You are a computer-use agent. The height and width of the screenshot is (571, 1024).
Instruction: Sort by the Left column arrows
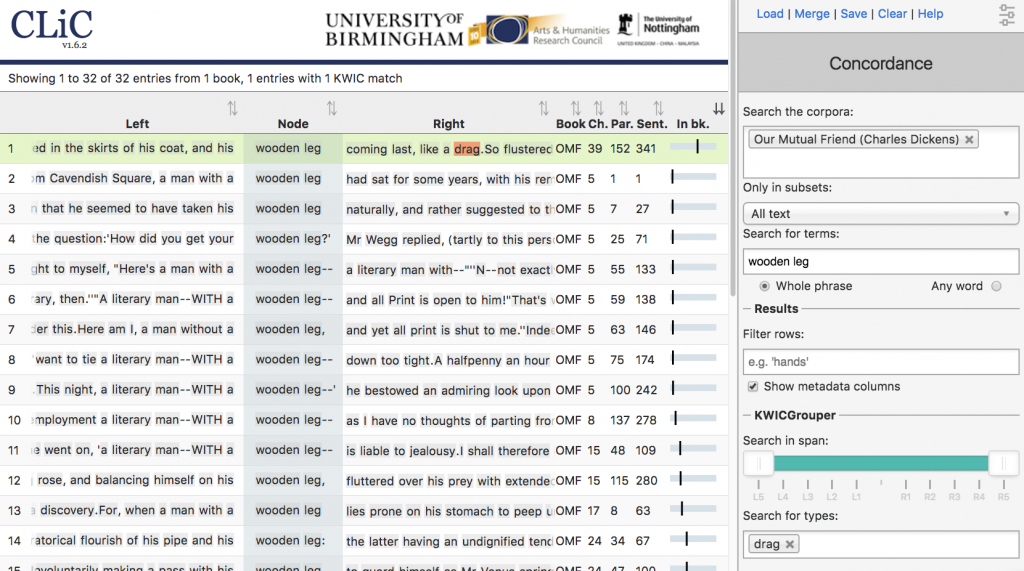[x=232, y=108]
